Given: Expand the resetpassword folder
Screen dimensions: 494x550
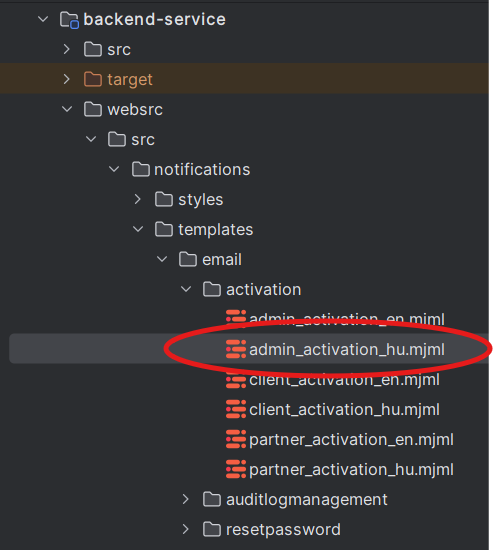Looking at the screenshot, I should click(186, 529).
